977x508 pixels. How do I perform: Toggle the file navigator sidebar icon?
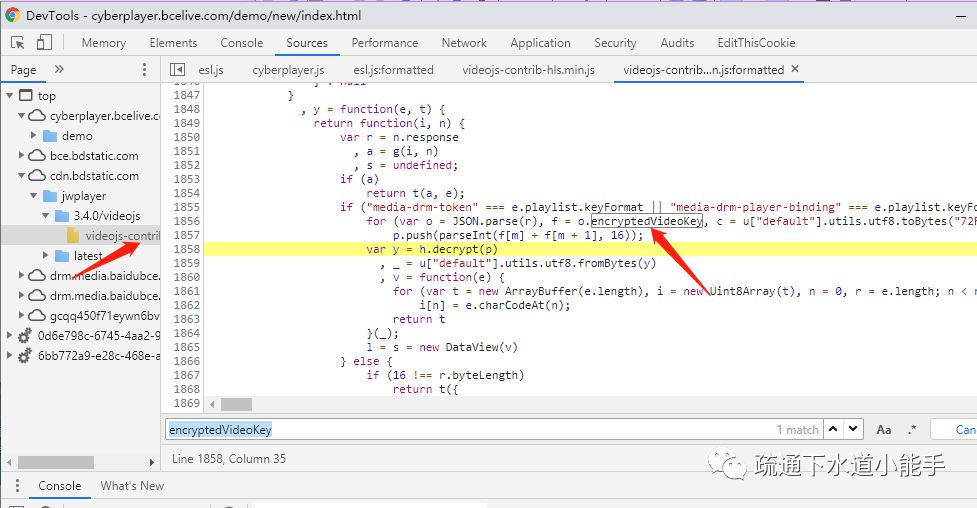[x=178, y=70]
